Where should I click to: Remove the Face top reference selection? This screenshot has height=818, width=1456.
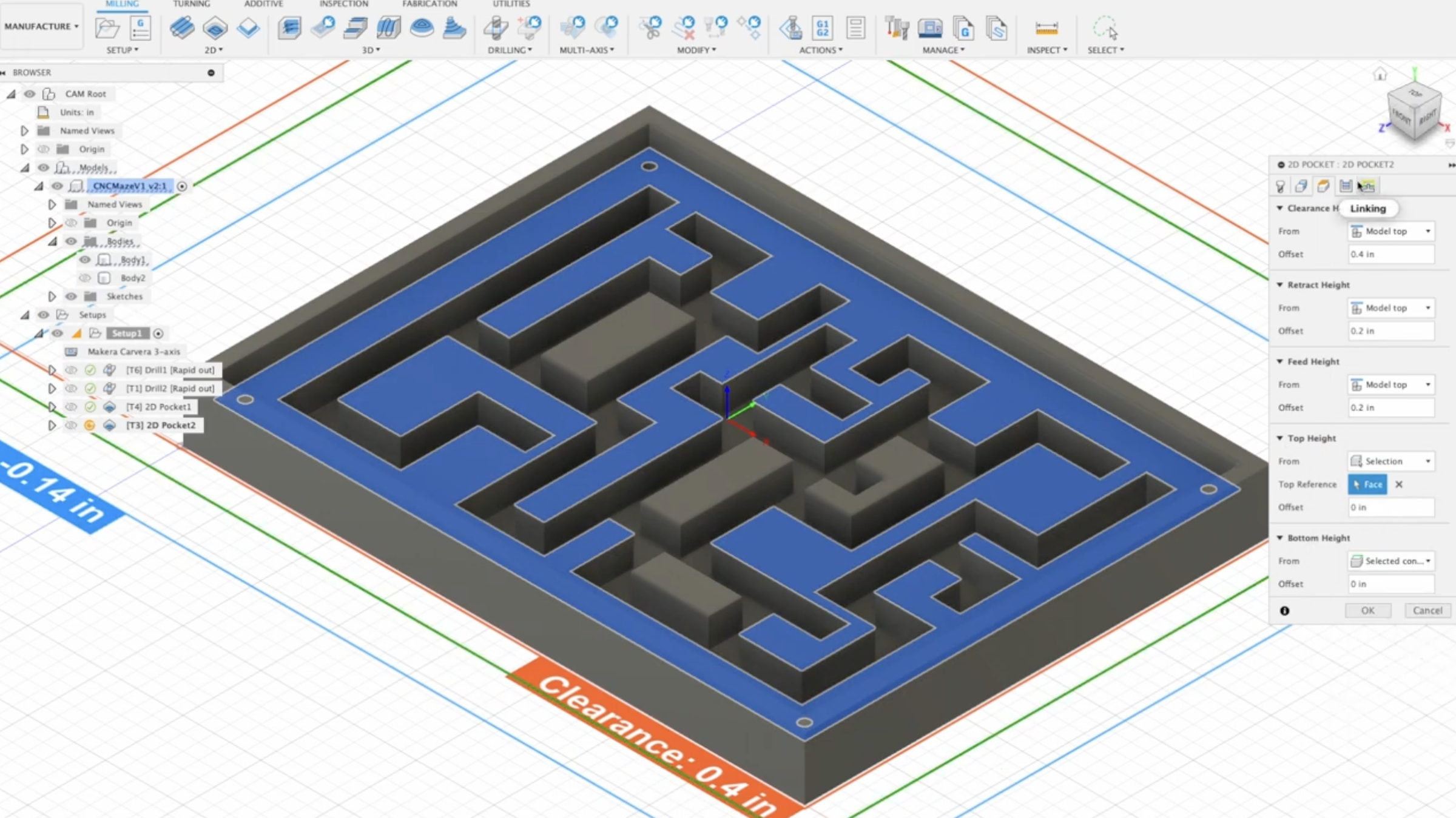pos(1399,484)
